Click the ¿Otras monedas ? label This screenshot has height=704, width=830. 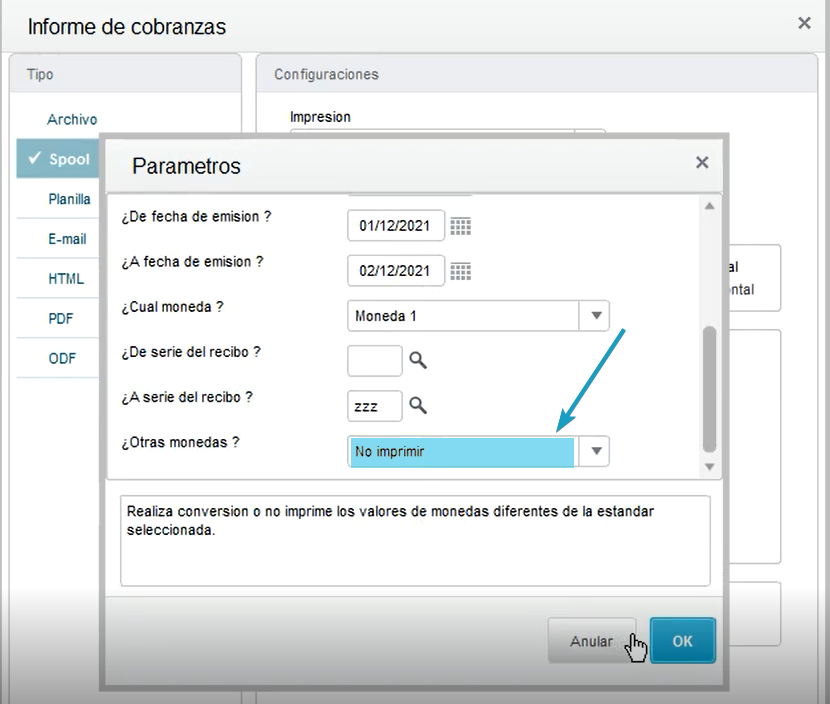click(181, 443)
